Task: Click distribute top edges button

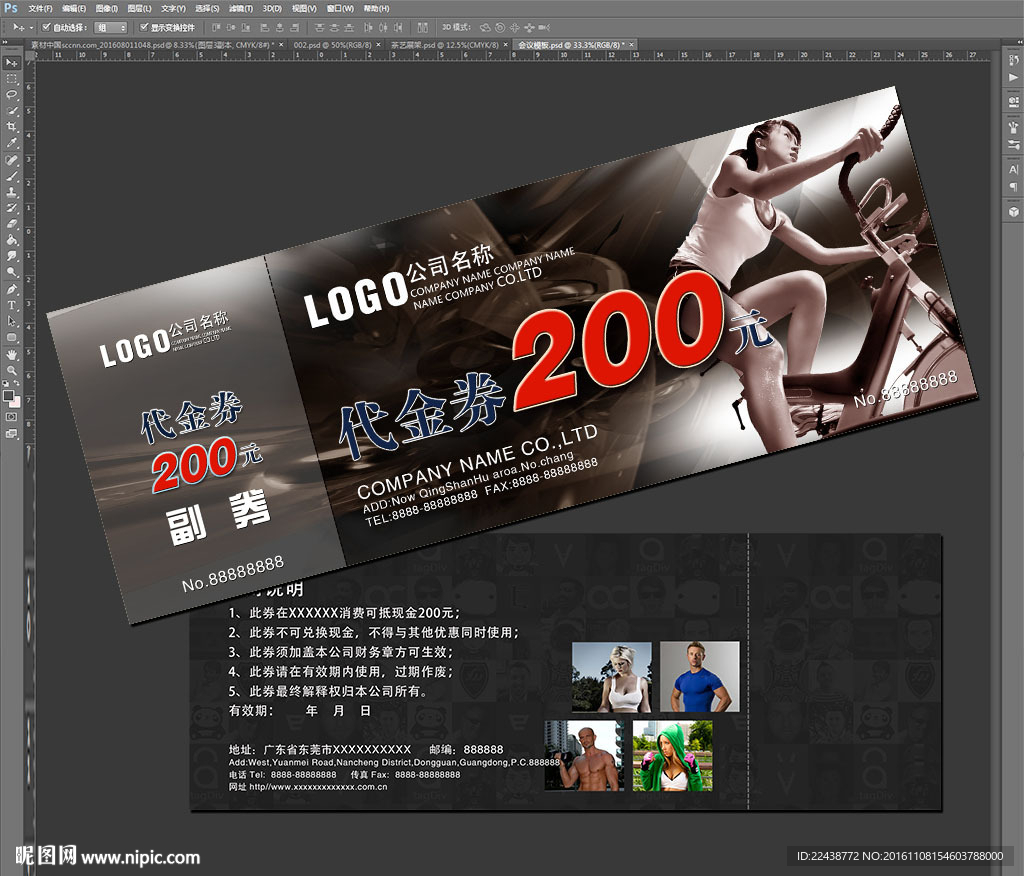Action: pos(319,27)
